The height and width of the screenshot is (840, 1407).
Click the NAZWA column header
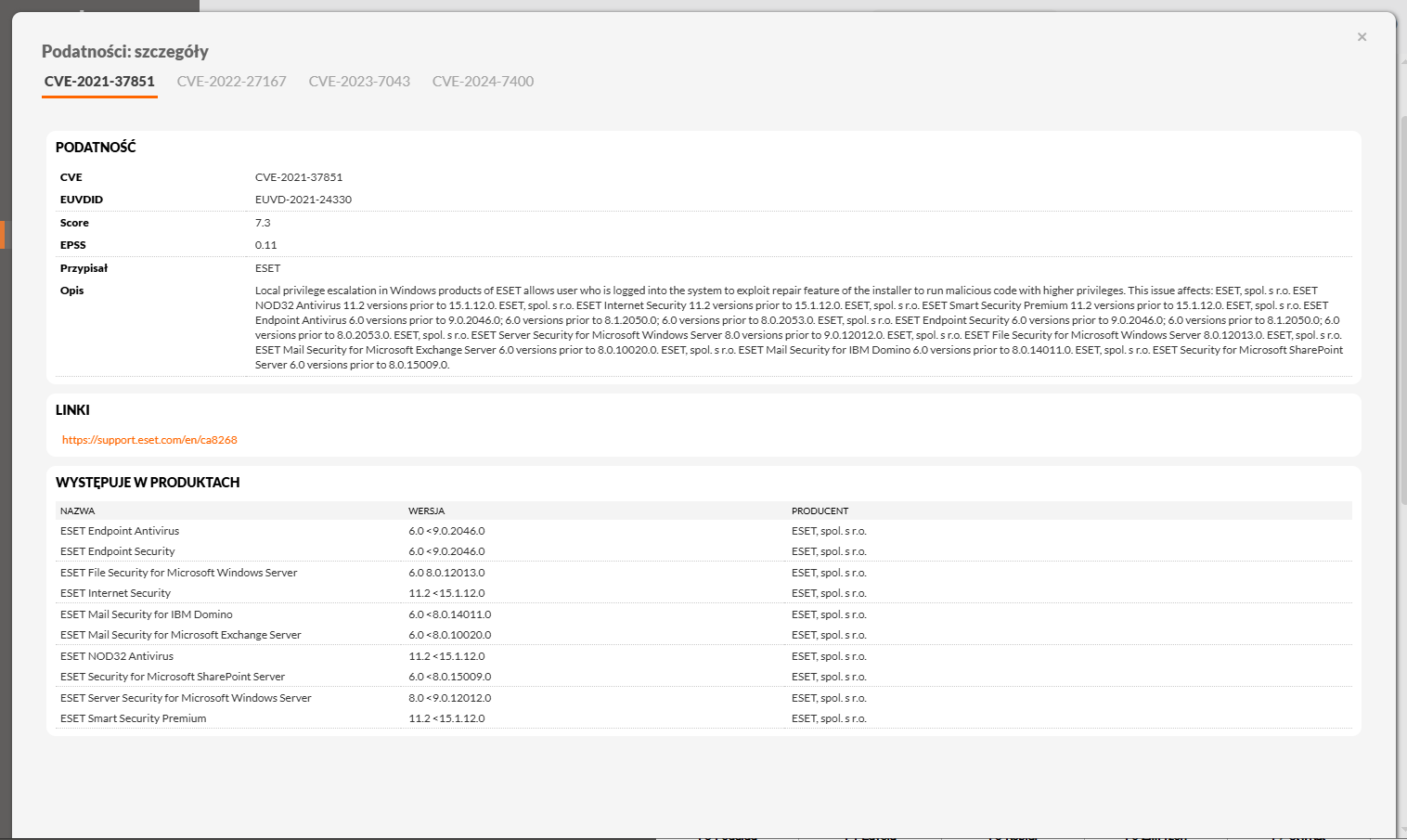pyautogui.click(x=77, y=510)
